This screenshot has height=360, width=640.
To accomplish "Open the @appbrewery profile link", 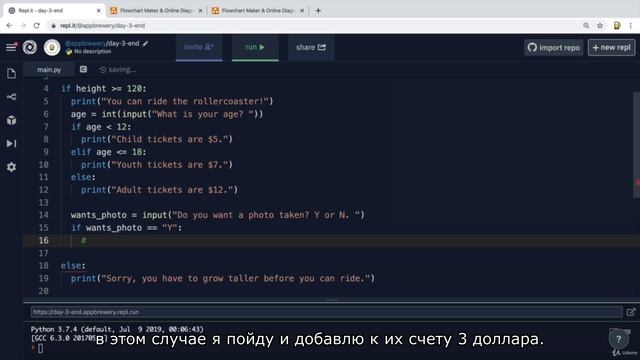I will click(x=85, y=43).
